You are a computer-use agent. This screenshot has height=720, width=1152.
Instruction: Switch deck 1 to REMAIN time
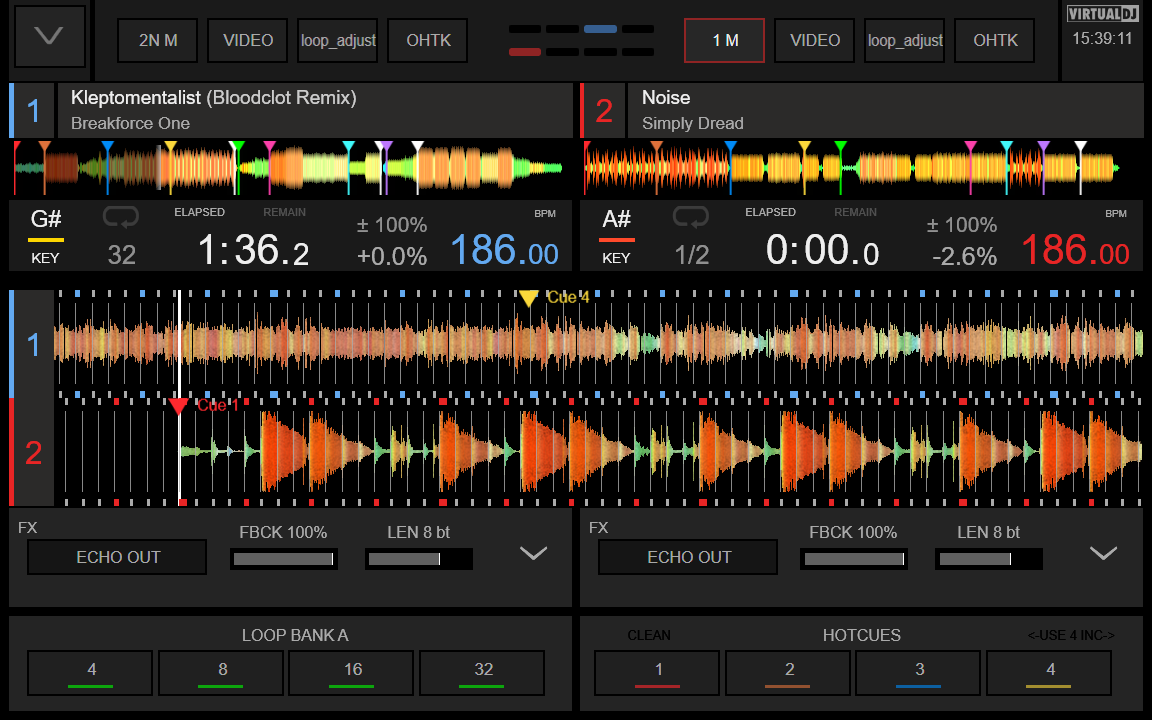[x=284, y=212]
